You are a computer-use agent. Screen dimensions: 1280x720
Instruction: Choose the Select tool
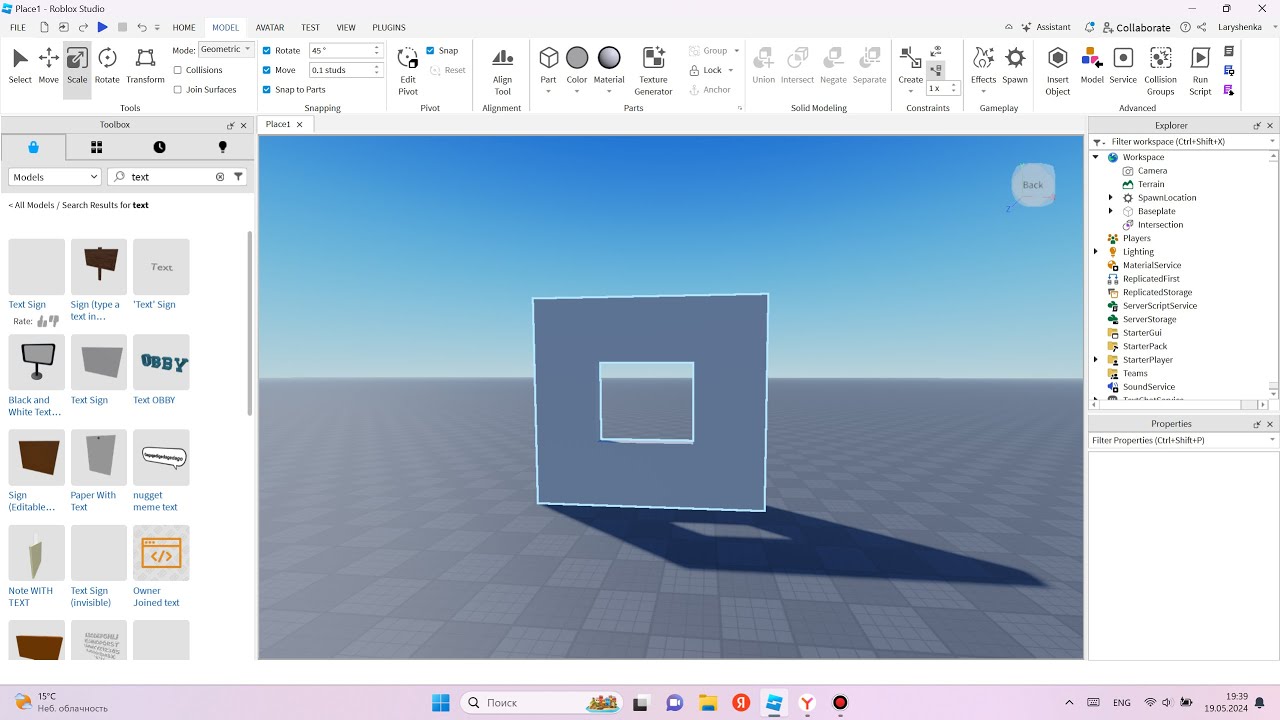[x=20, y=67]
